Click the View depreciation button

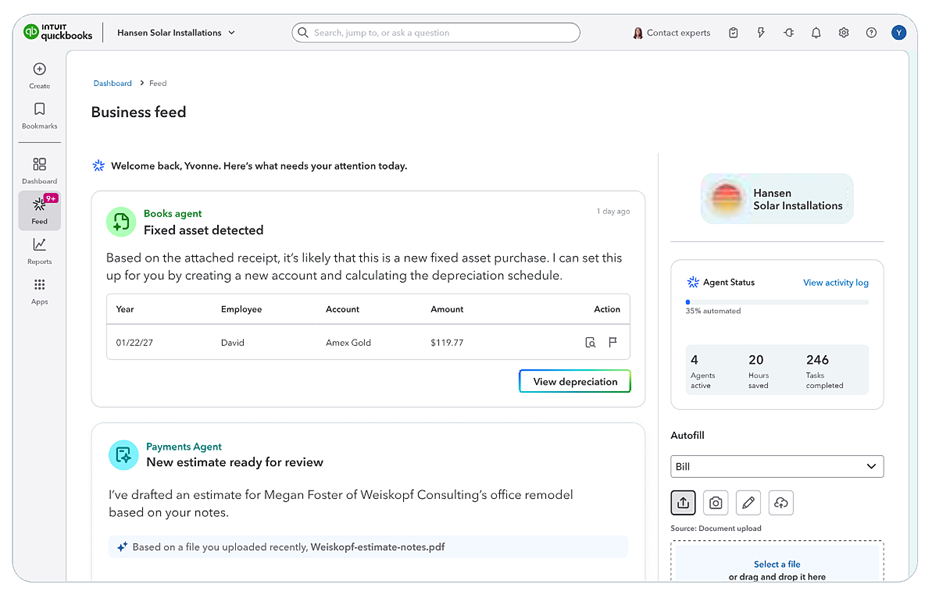tap(574, 381)
